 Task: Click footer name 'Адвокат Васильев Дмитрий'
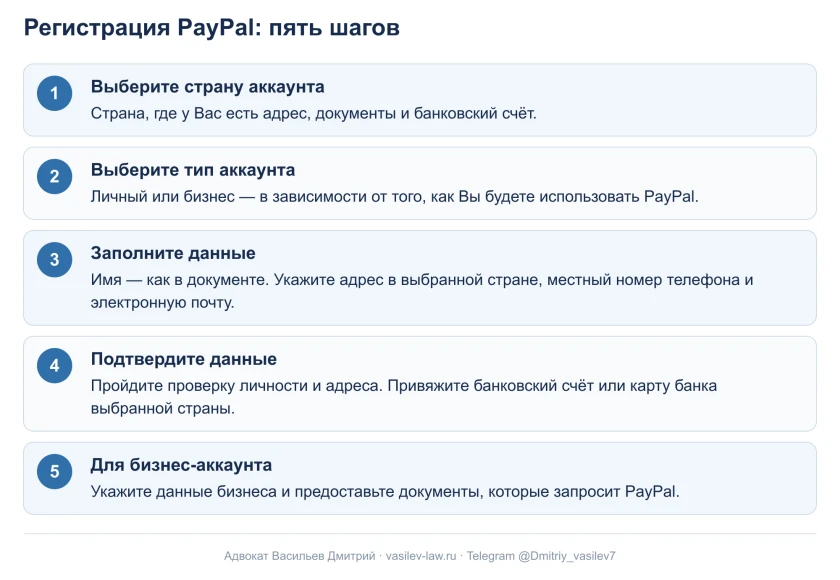[x=299, y=556]
